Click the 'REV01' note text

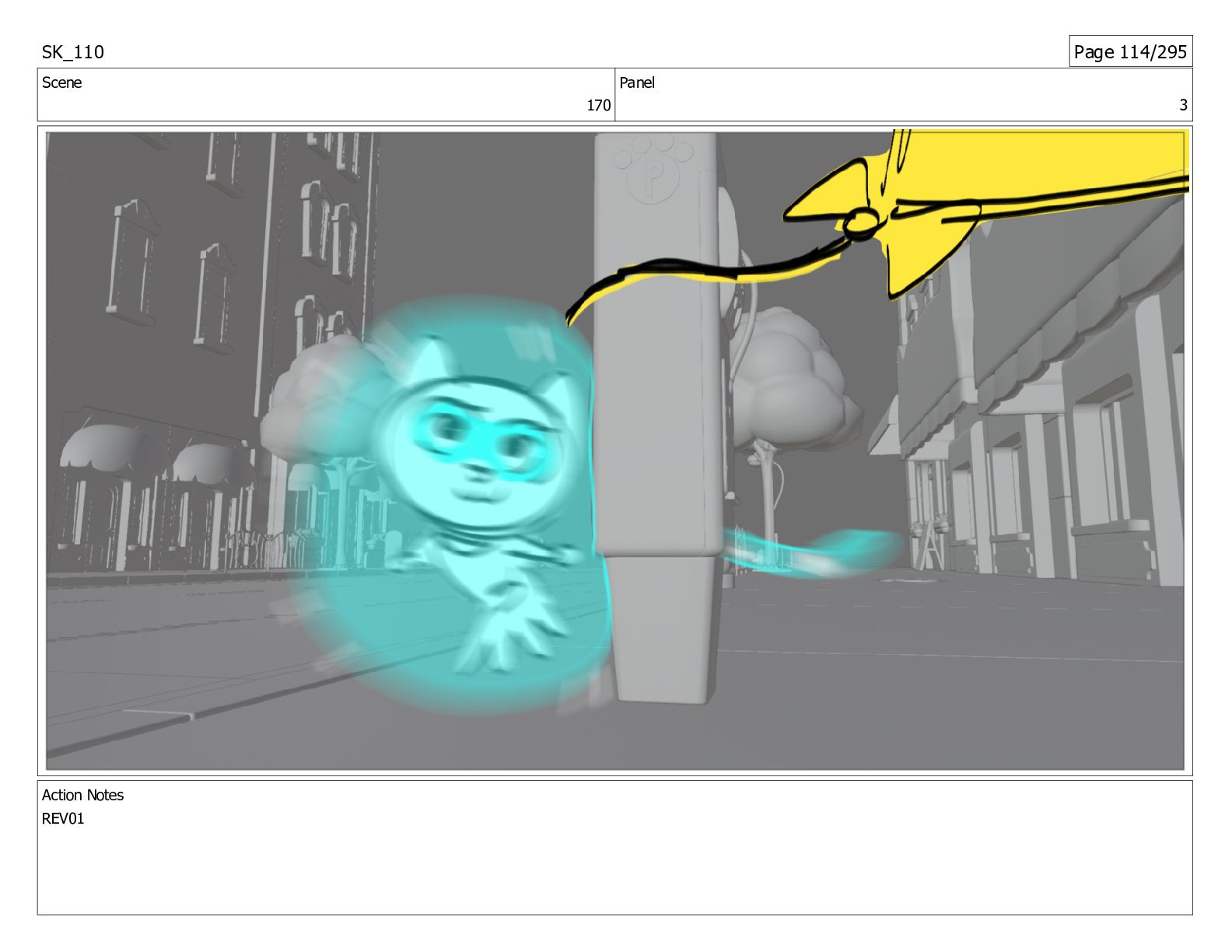(63, 818)
